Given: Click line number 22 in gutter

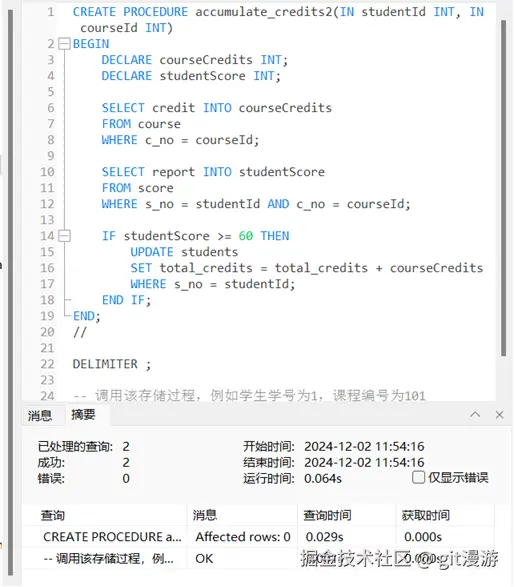Looking at the screenshot, I should [47, 364].
